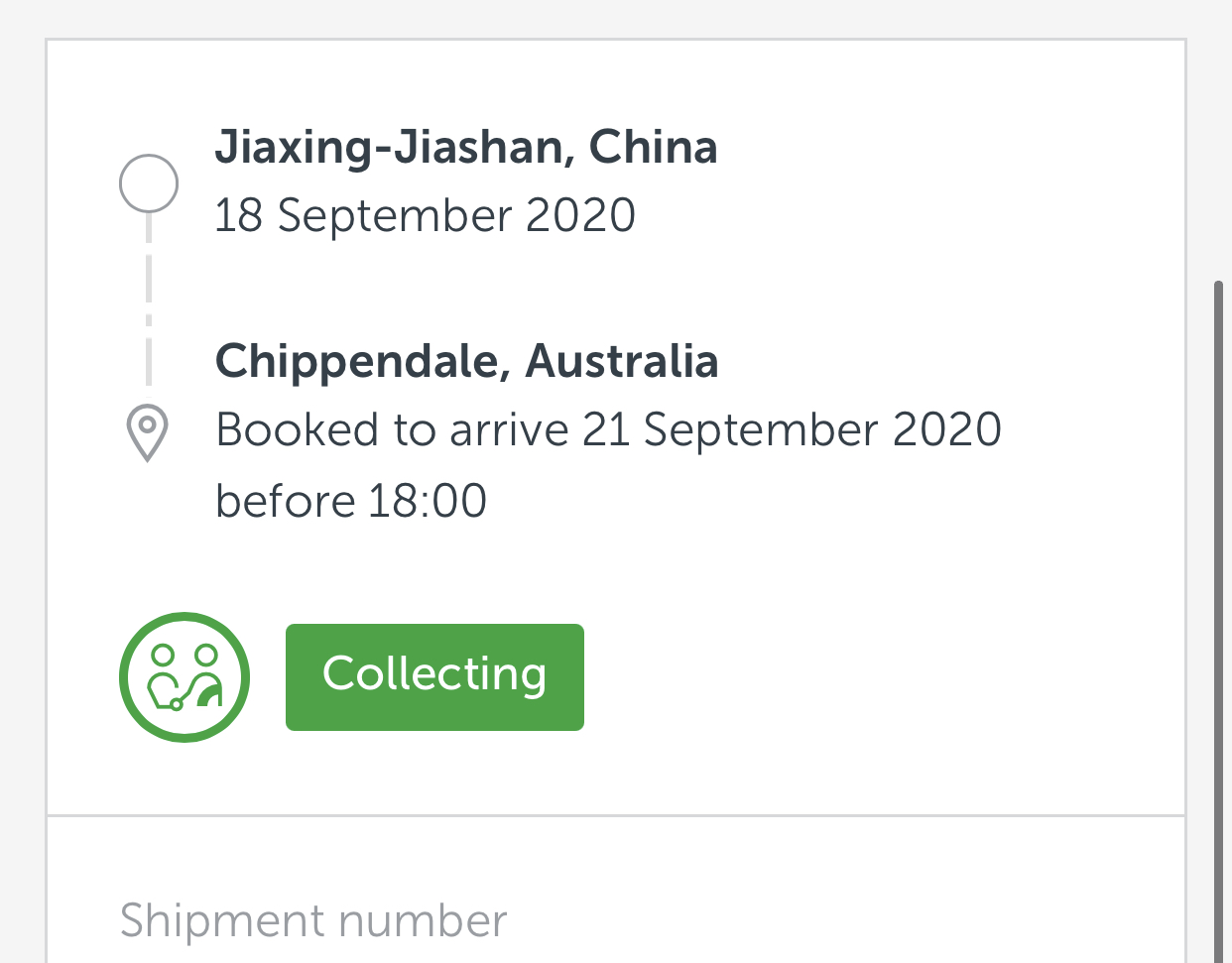1232x963 pixels.
Task: Click the word September in arrival line
Action: 762,430
